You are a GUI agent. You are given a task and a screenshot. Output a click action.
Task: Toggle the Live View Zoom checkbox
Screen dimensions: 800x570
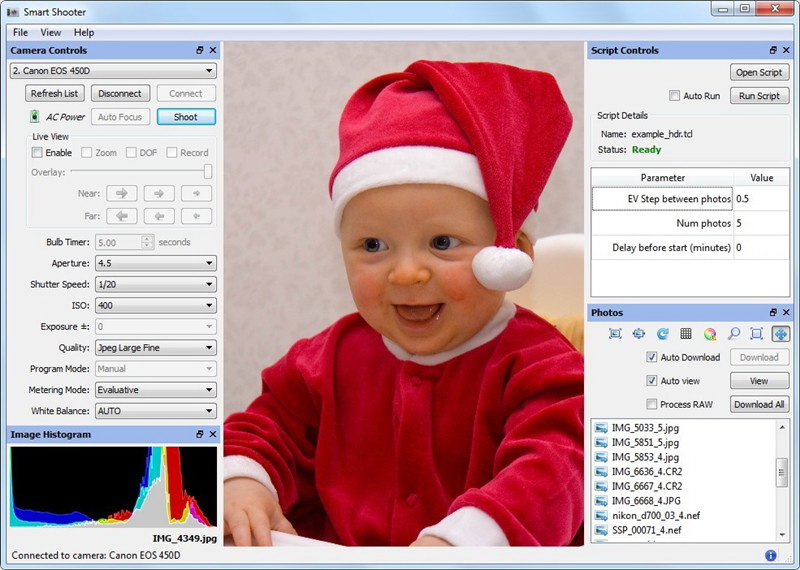coord(87,153)
